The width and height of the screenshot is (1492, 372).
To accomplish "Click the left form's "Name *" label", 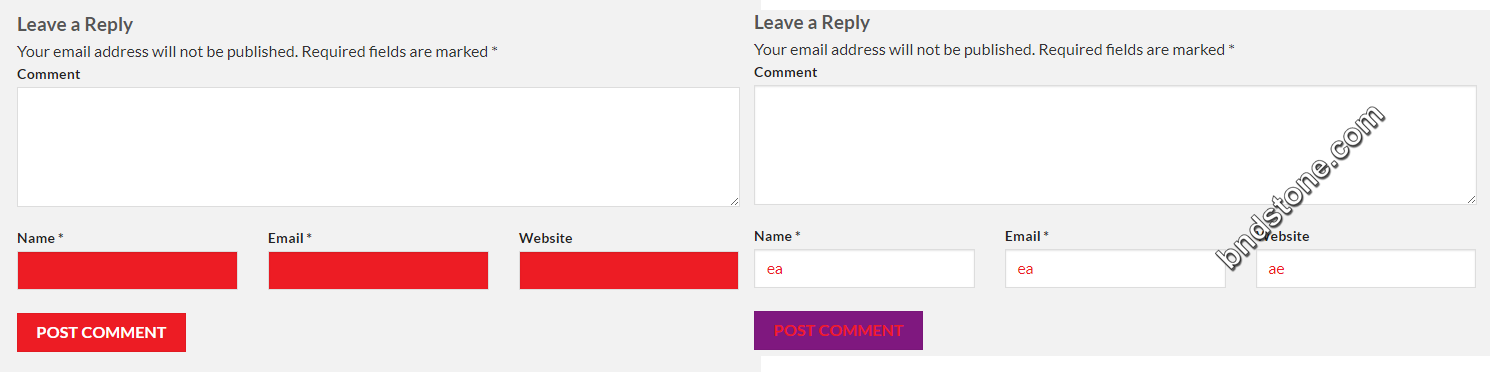I will (40, 238).
